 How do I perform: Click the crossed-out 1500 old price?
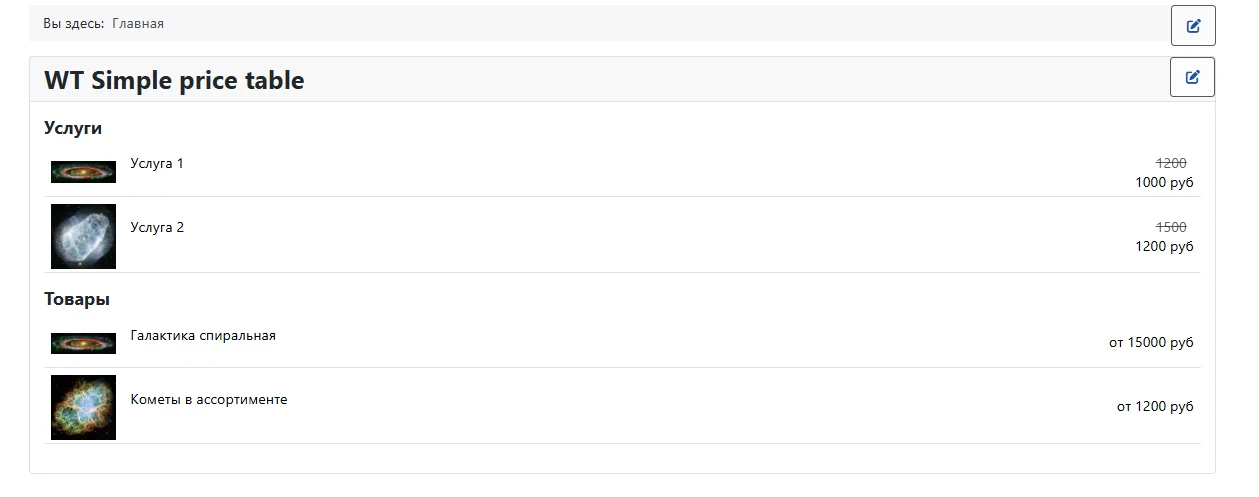1171,227
